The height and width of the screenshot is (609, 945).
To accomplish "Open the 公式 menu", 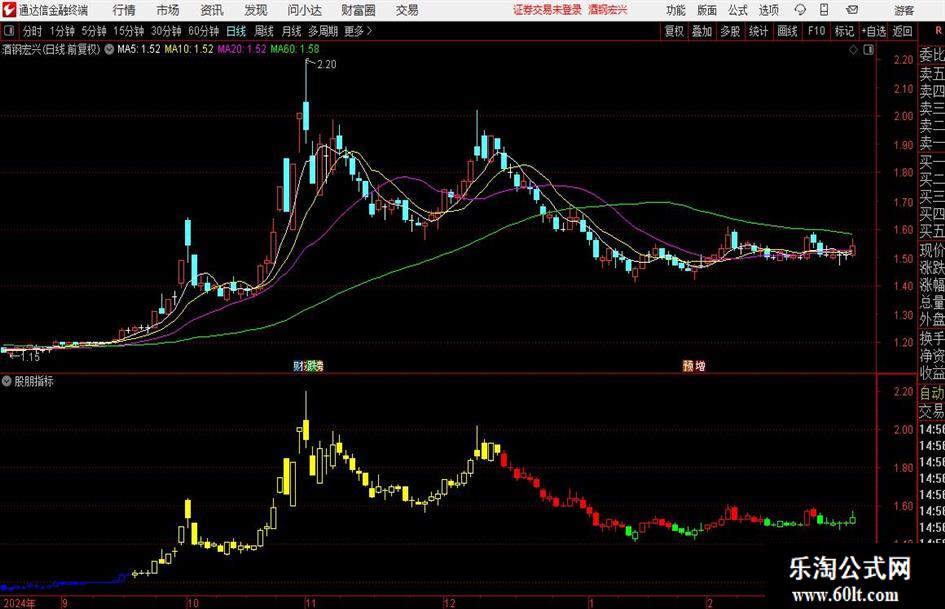I will click(x=738, y=10).
